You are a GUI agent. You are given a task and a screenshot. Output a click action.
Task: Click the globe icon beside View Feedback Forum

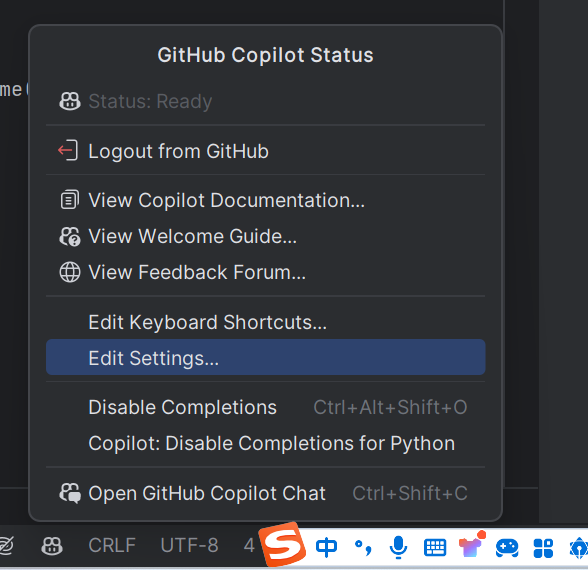70,272
